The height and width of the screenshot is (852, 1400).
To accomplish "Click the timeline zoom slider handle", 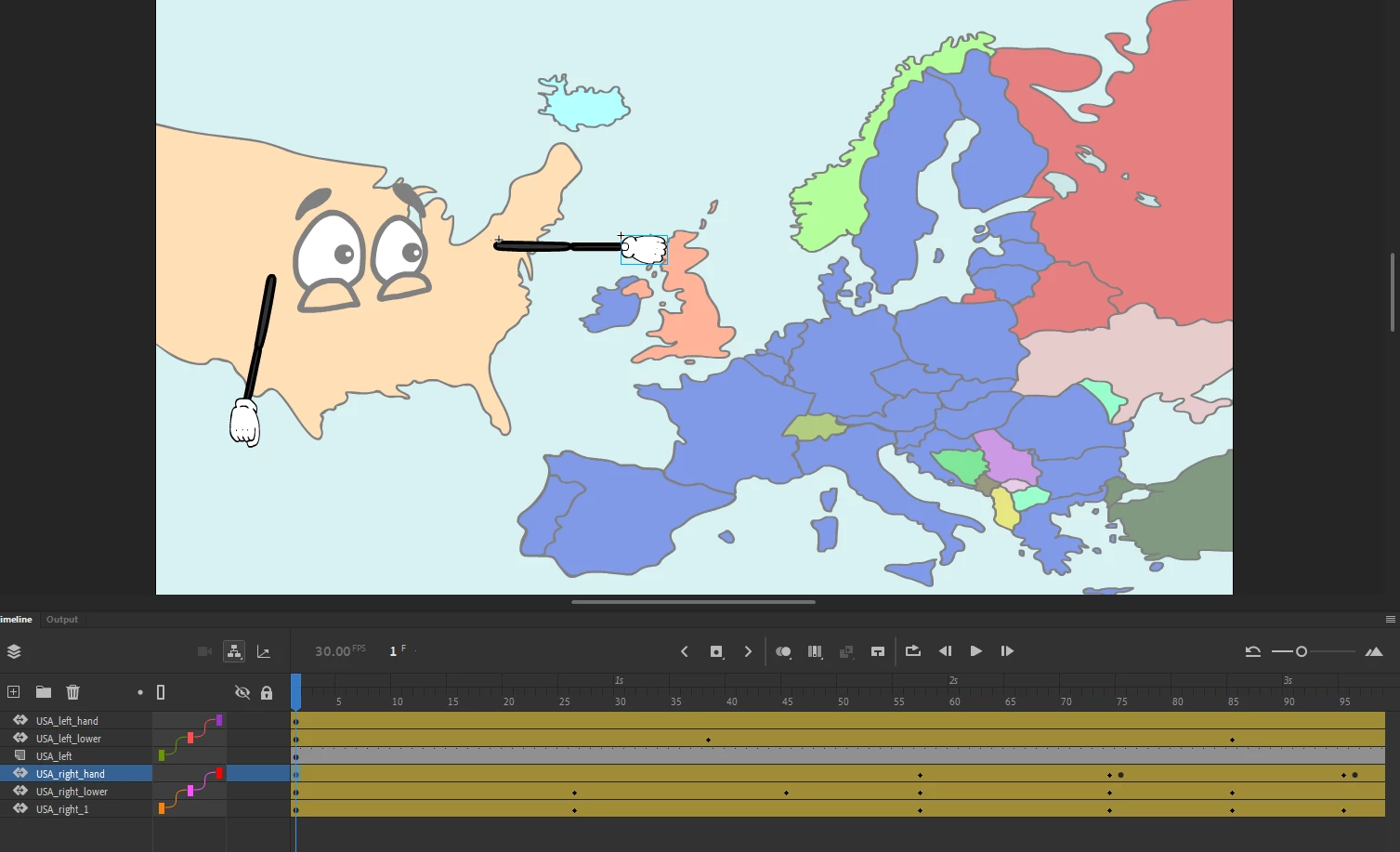I will [1302, 651].
